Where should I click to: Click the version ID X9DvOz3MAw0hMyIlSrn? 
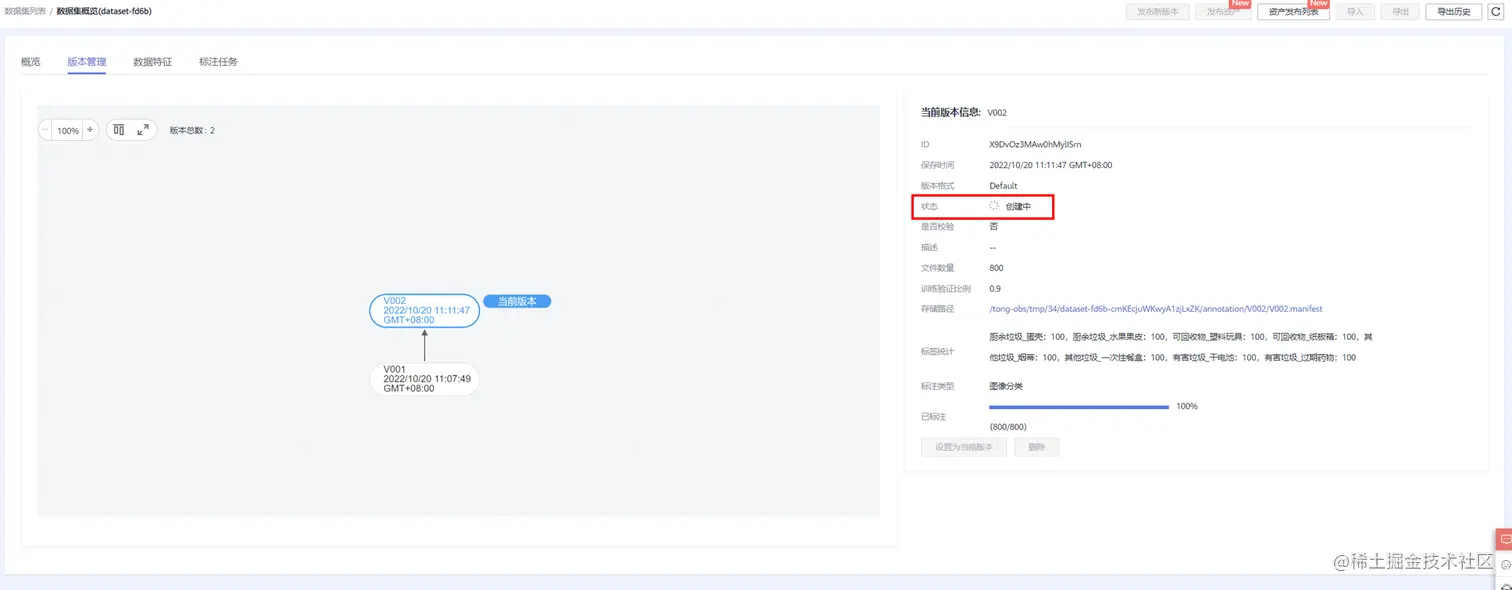coord(1035,145)
